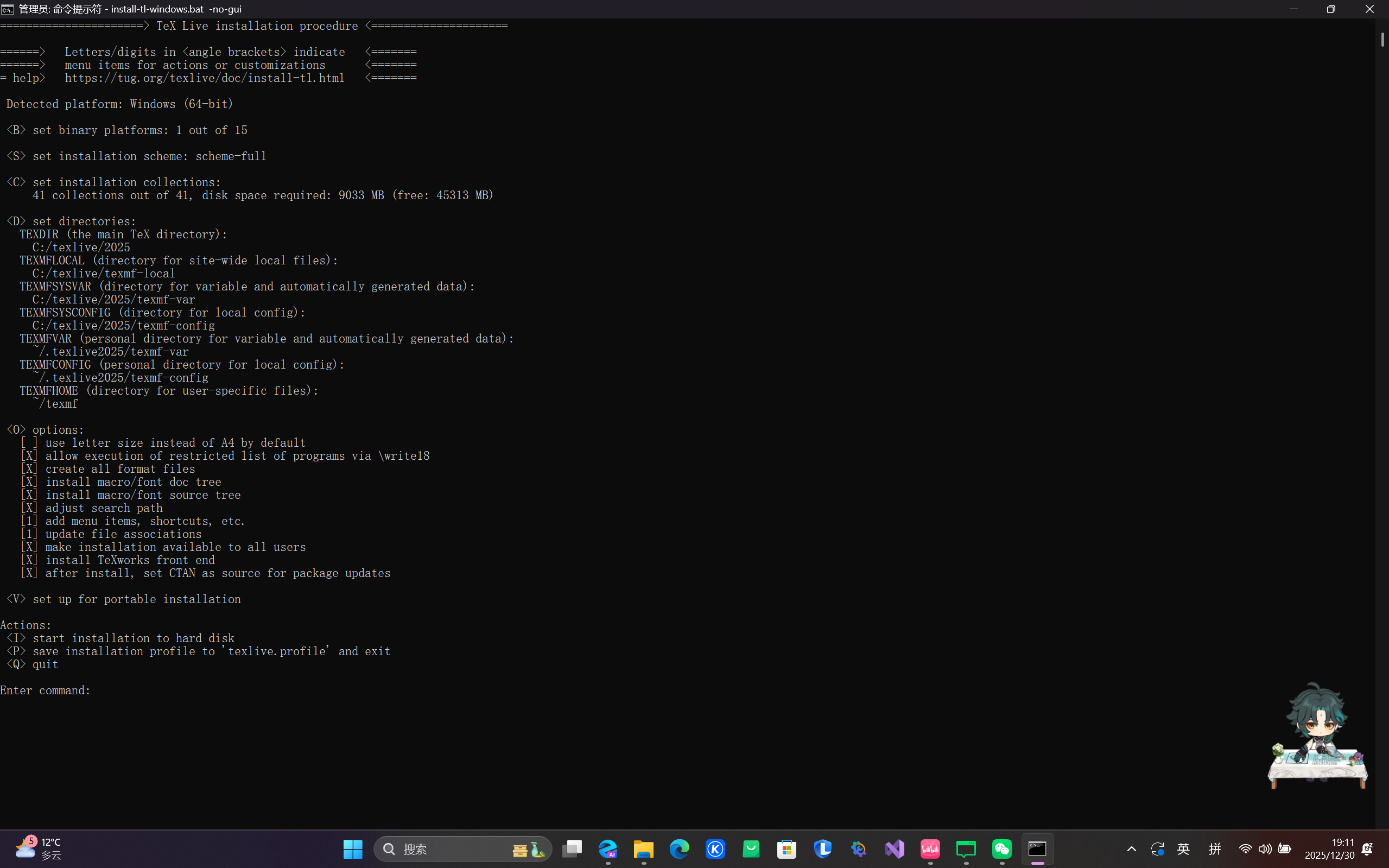The width and height of the screenshot is (1389, 868).
Task: Open the KDocs app on the taskbar
Action: (x=715, y=848)
